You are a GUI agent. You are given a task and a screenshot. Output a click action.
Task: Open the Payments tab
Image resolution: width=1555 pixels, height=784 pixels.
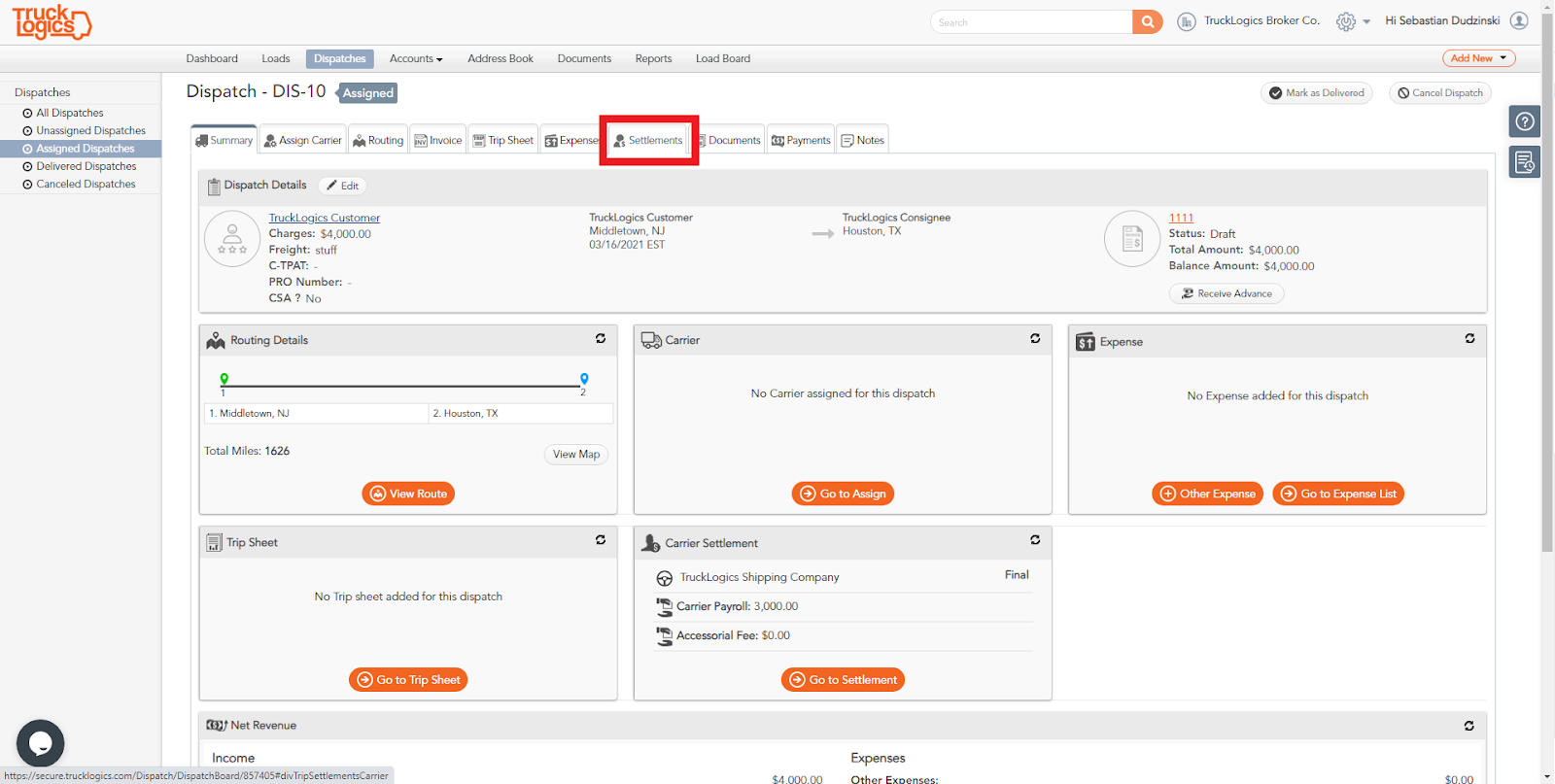801,140
